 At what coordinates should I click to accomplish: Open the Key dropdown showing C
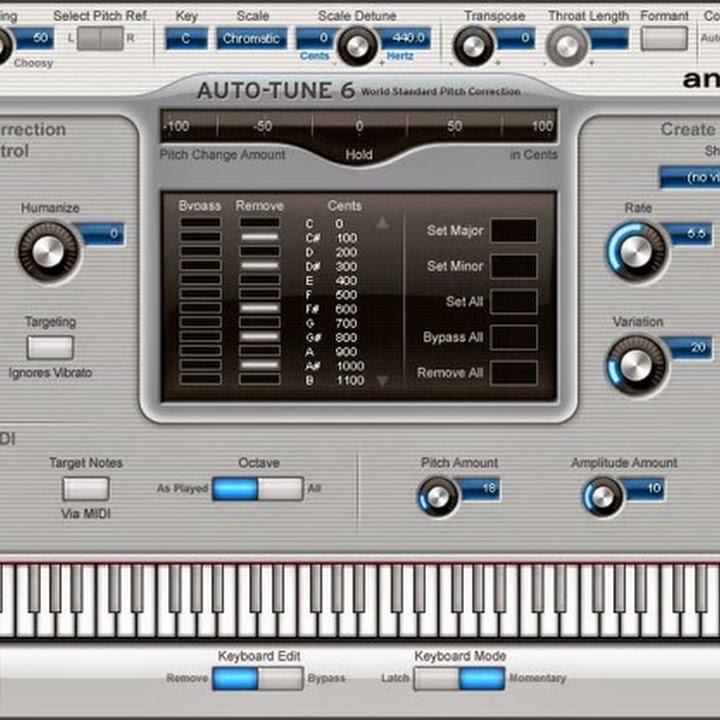(x=186, y=39)
